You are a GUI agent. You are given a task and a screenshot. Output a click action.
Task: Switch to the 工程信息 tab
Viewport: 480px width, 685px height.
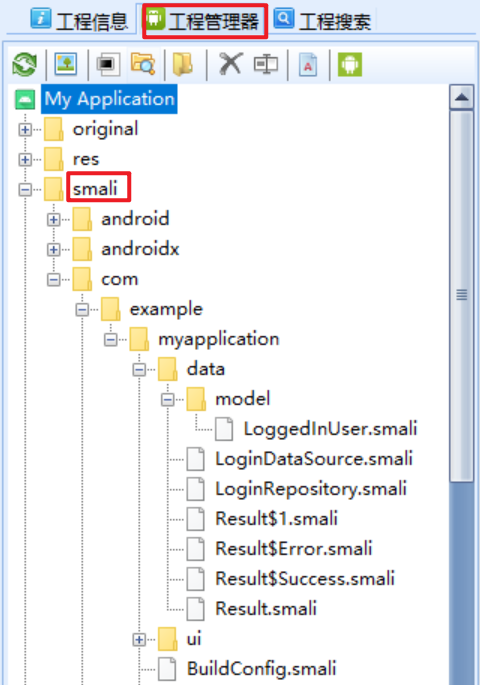[79, 21]
